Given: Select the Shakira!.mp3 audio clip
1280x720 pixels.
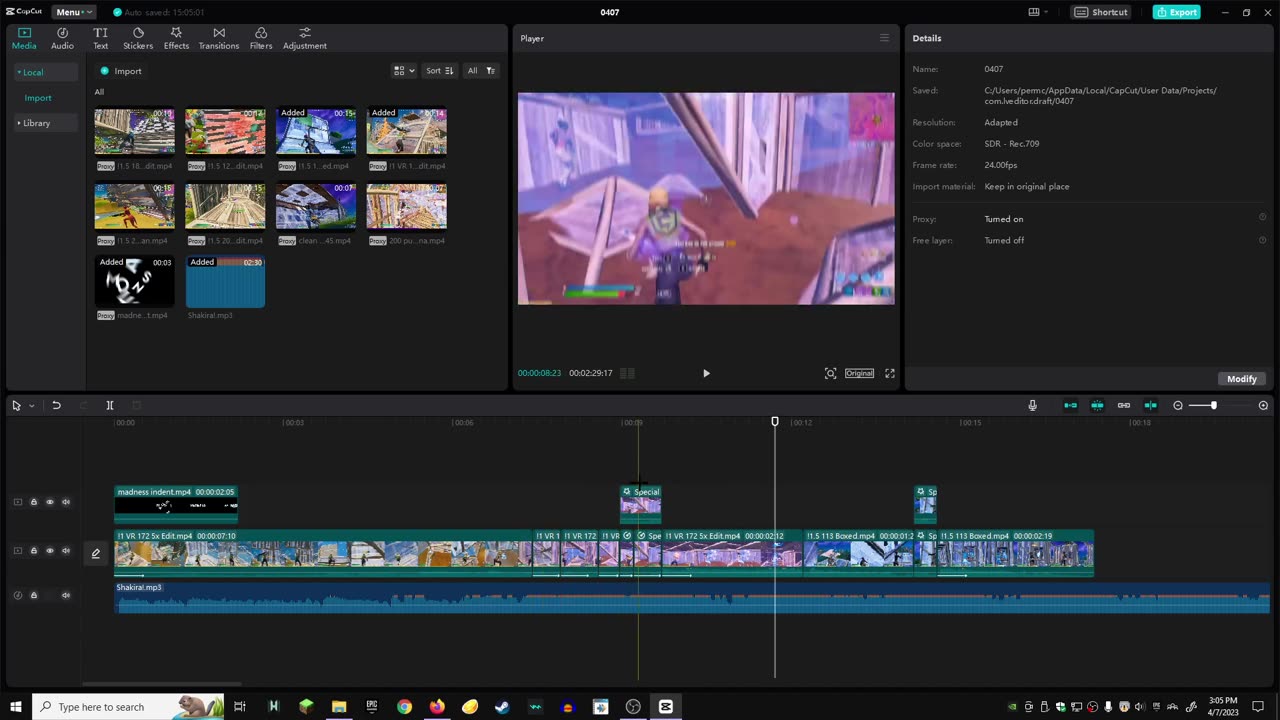Looking at the screenshot, I should click(x=692, y=598).
